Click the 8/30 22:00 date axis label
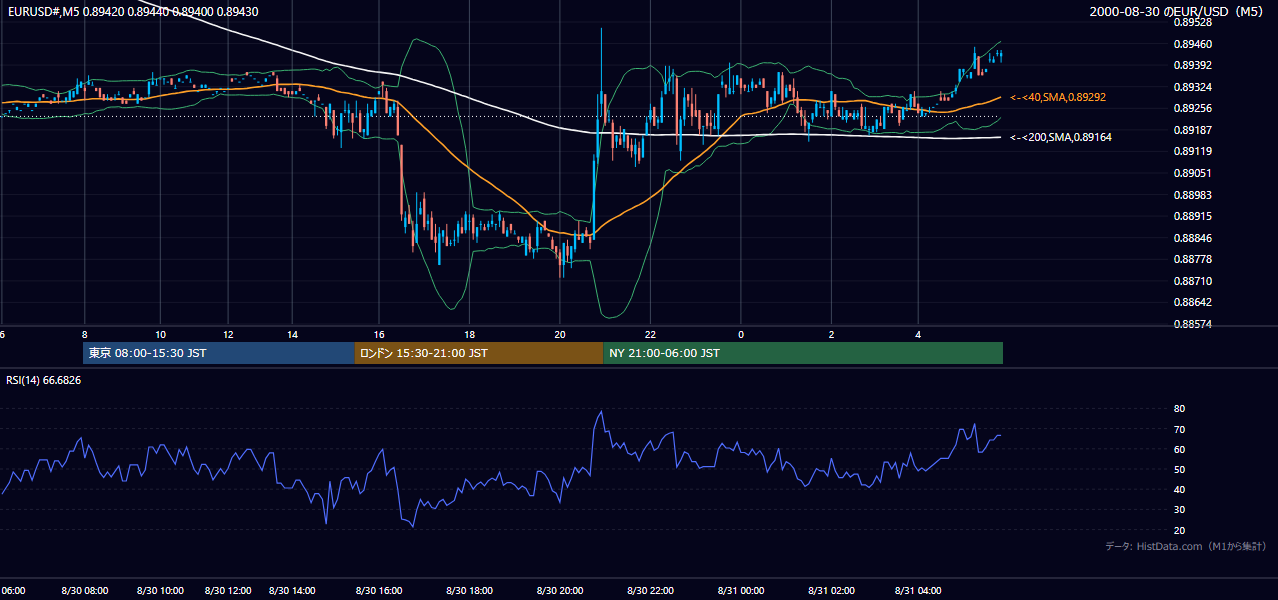The height and width of the screenshot is (600, 1278). [651, 590]
